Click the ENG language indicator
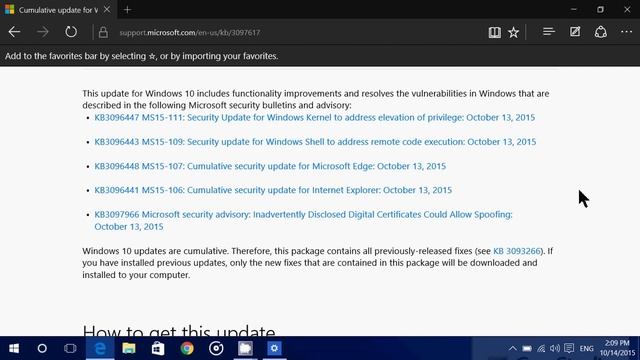Screen dimensions: 640x360 (x=586, y=349)
